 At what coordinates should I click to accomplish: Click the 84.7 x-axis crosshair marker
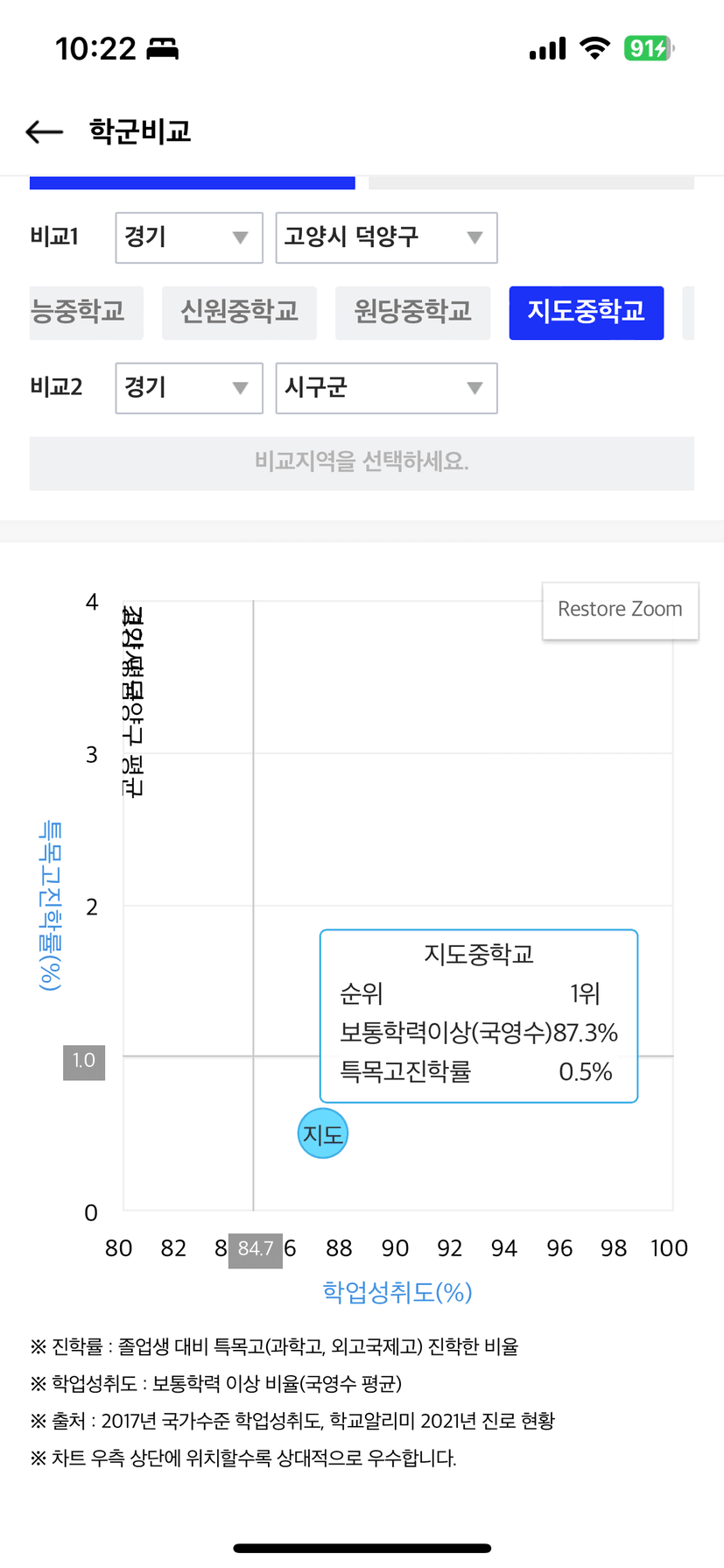(x=256, y=1249)
